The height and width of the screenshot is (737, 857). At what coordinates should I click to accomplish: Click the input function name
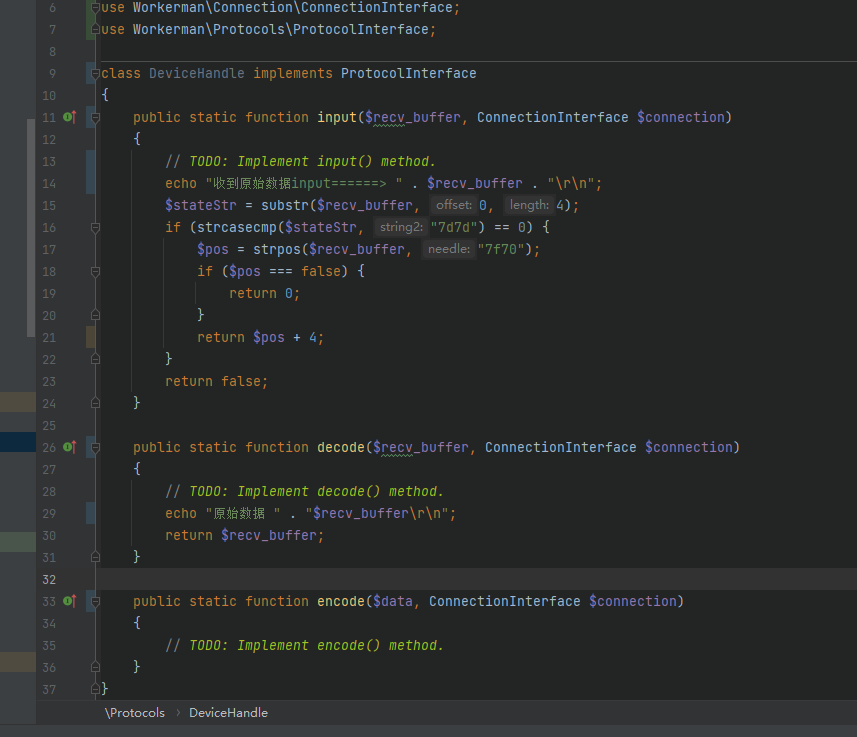click(x=337, y=117)
